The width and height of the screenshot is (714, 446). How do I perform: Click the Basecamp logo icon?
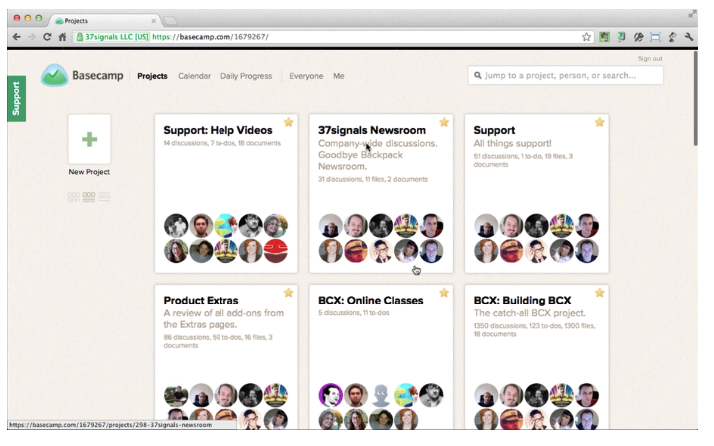coord(54,76)
